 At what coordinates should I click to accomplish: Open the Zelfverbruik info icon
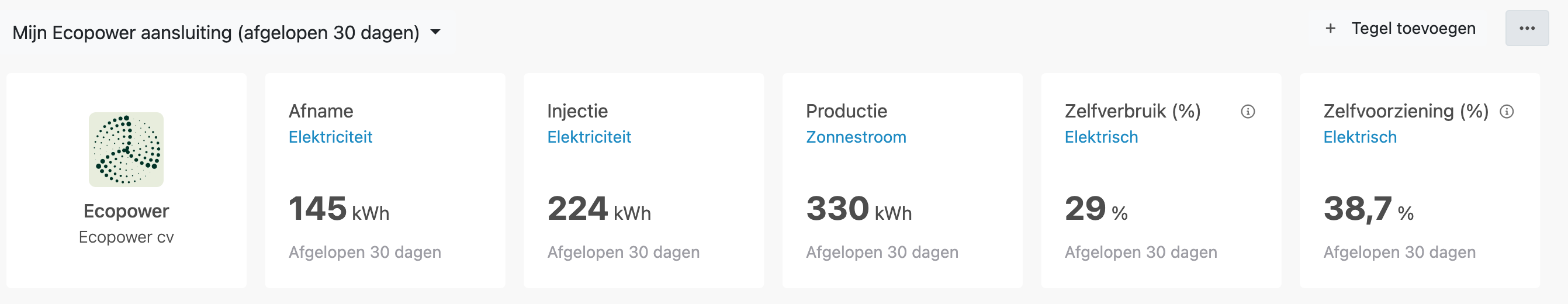tap(1248, 112)
